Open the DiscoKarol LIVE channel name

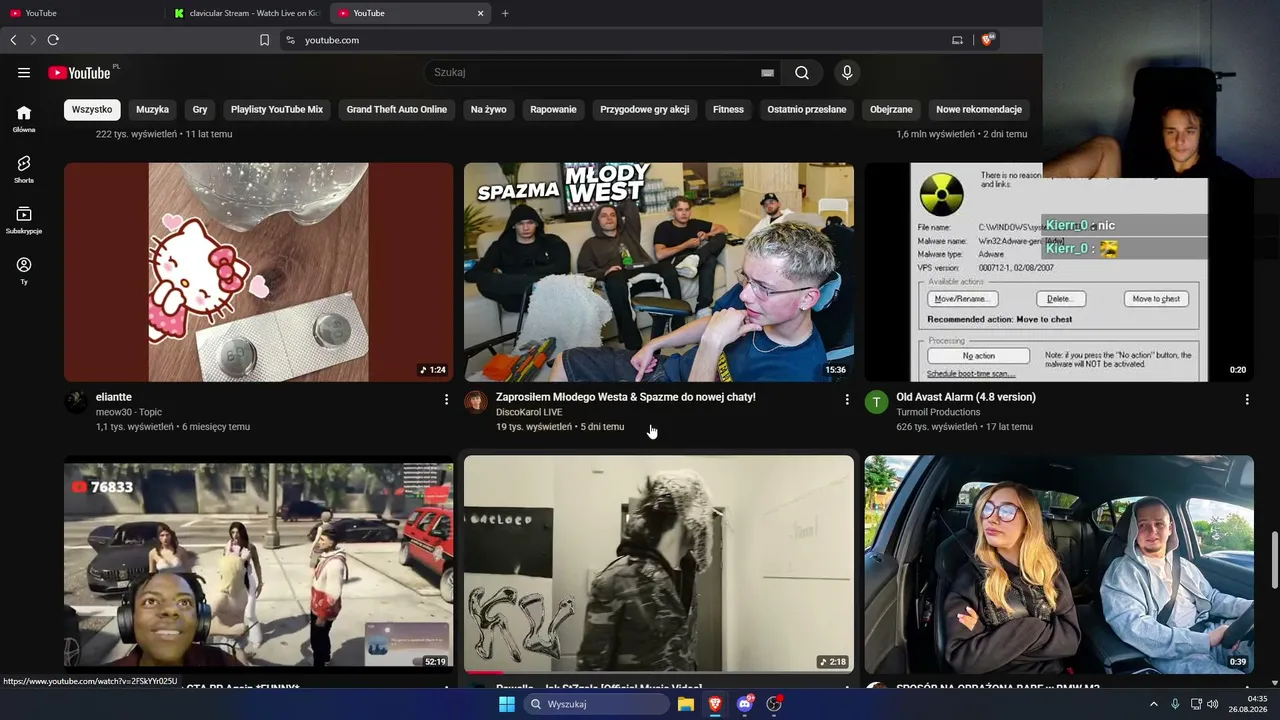(529, 412)
